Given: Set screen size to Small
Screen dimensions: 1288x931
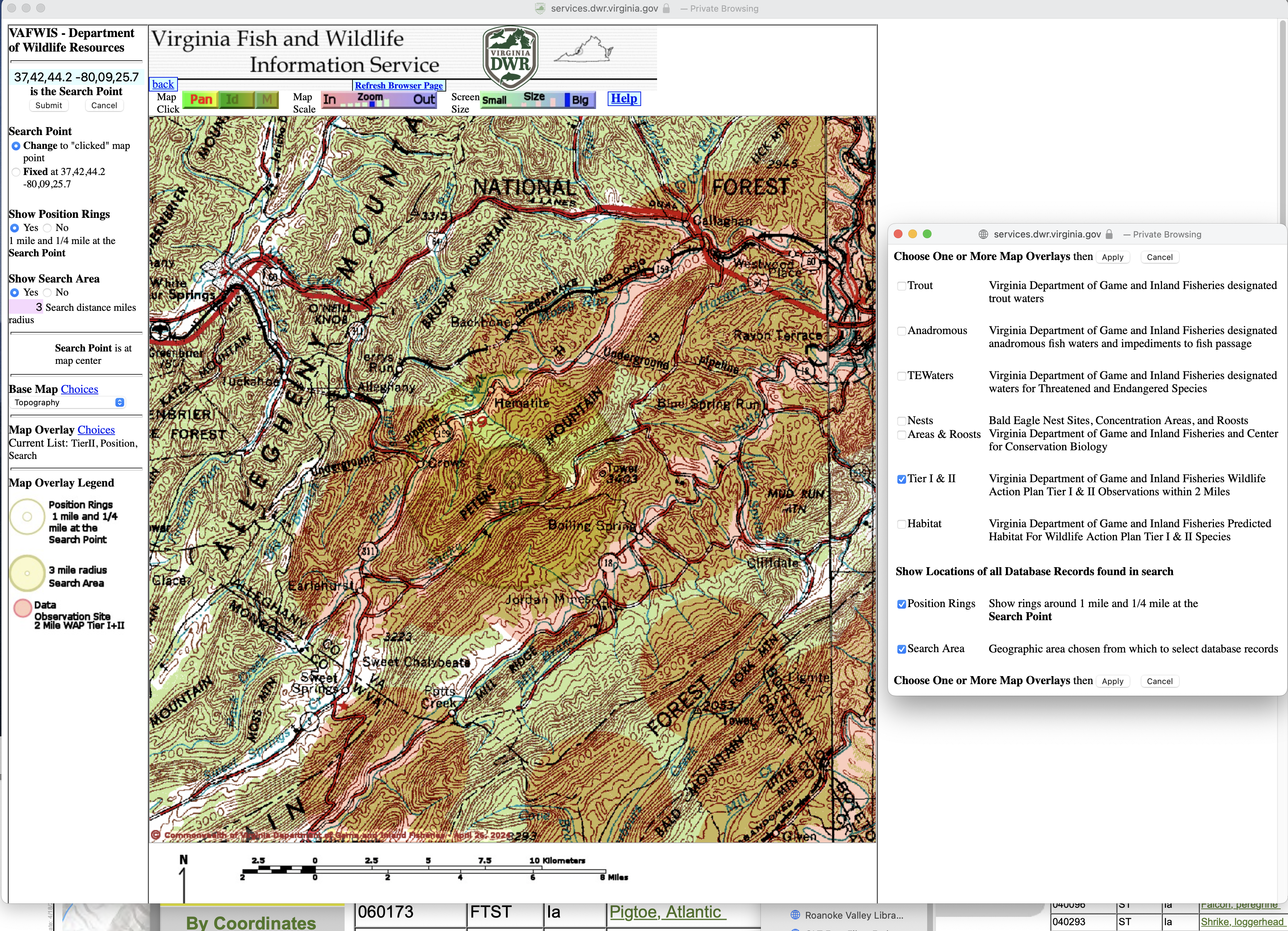Looking at the screenshot, I should 494,101.
